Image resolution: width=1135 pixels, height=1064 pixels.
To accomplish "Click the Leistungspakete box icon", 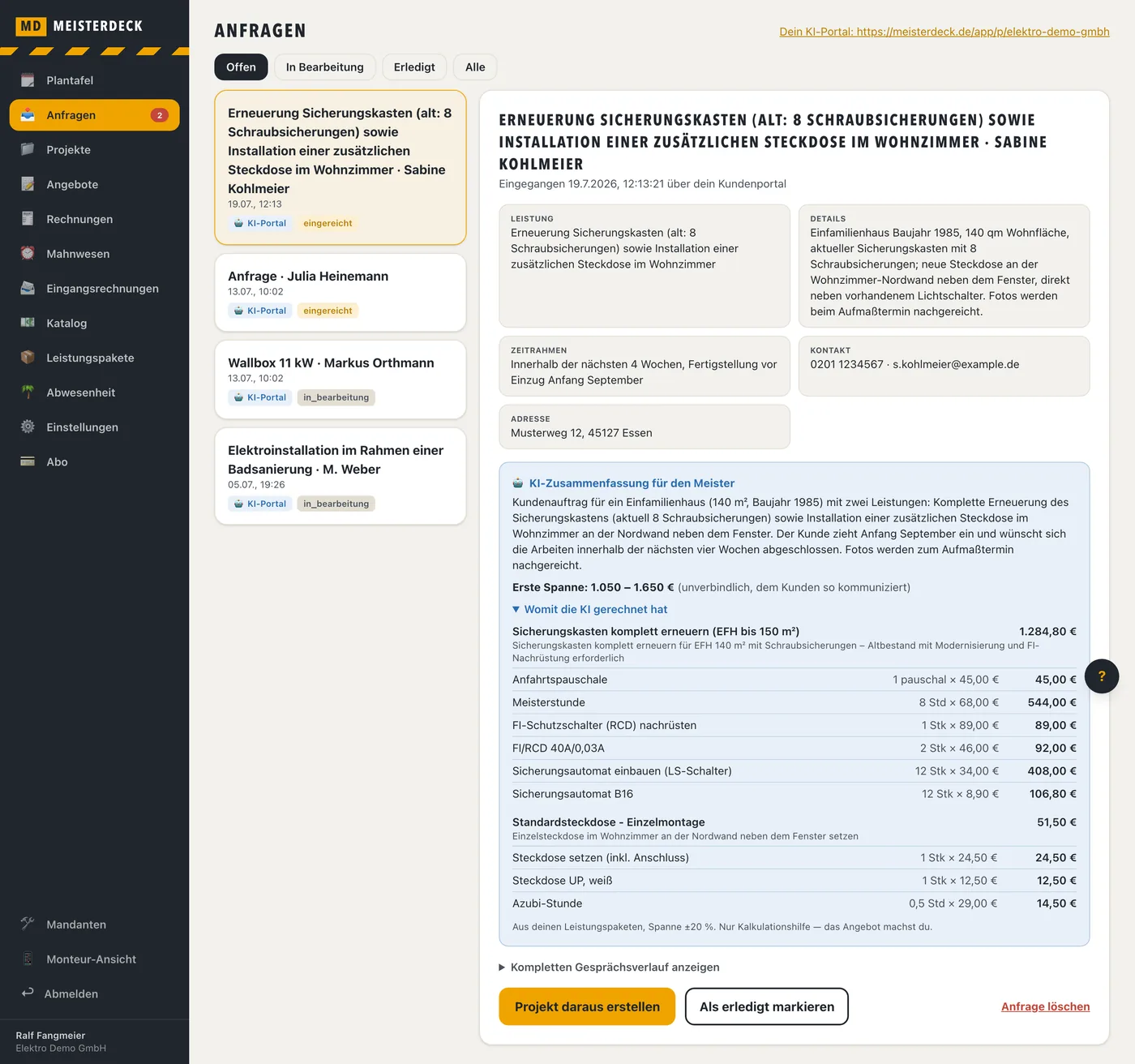I will [x=28, y=358].
